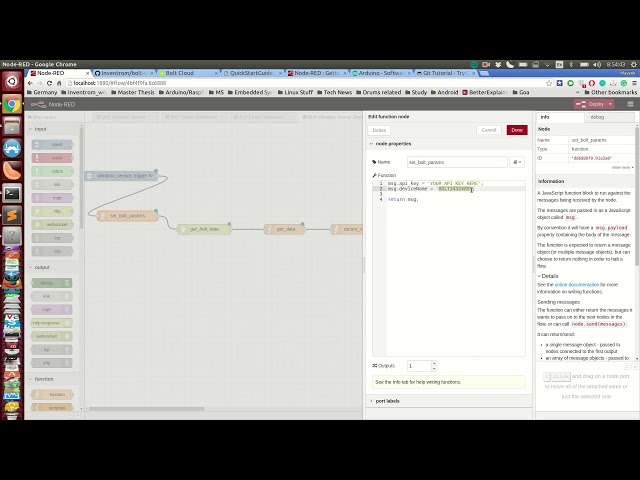Open Ubuntu Dash search icon
The height and width of the screenshot is (480, 640).
pos(12,82)
